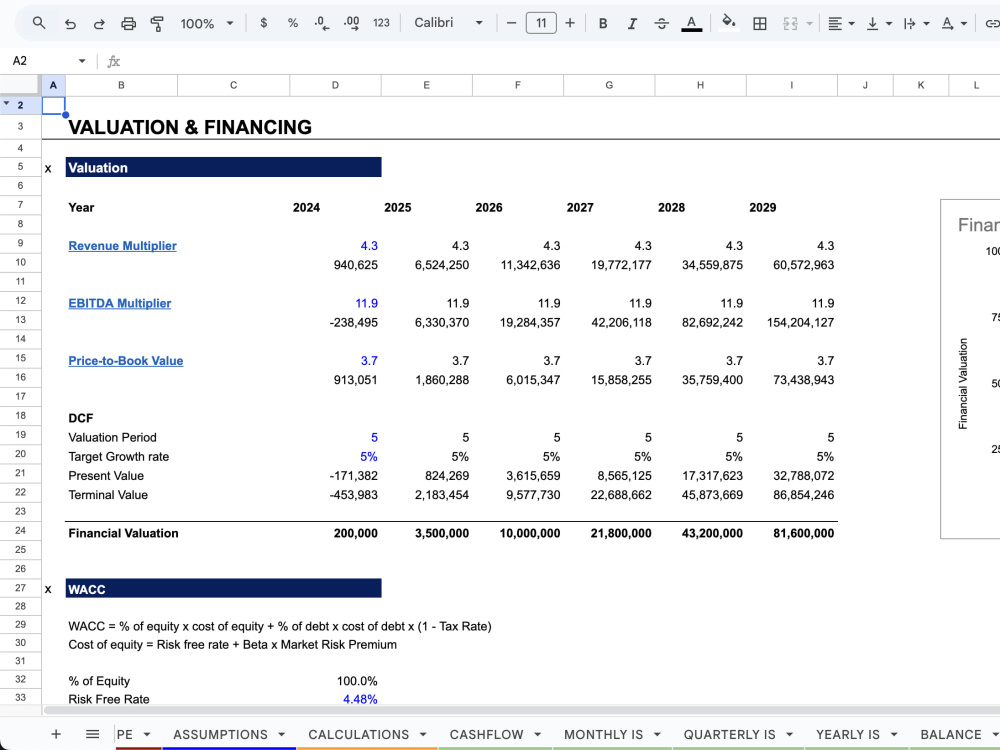
Task: Increase font size with plus button
Action: tap(570, 23)
